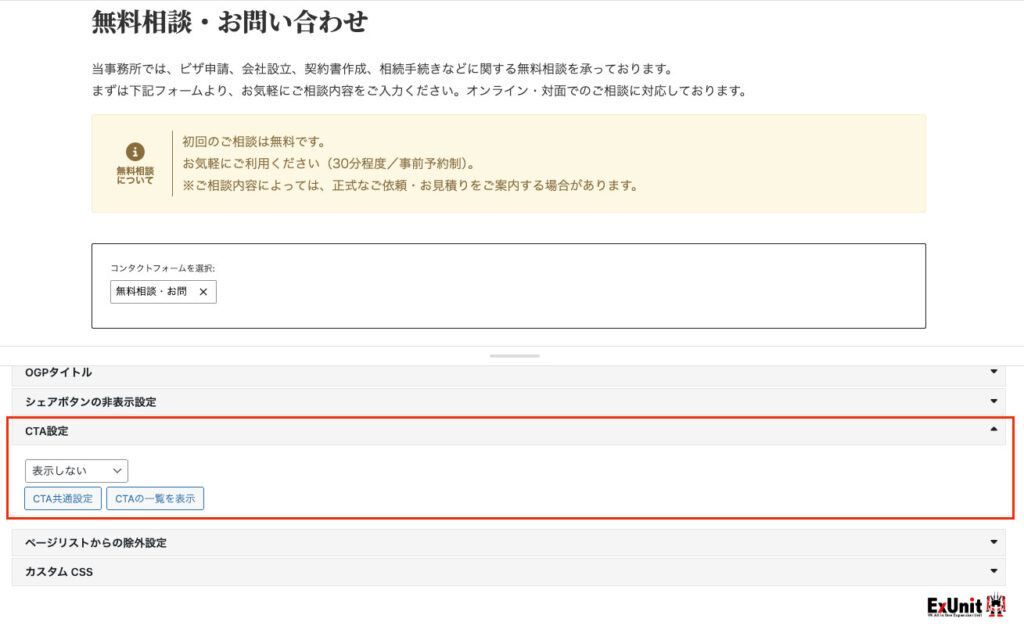Expand the OGPタイトル panel arrow
Screen dimensions: 1024x633
993,372
